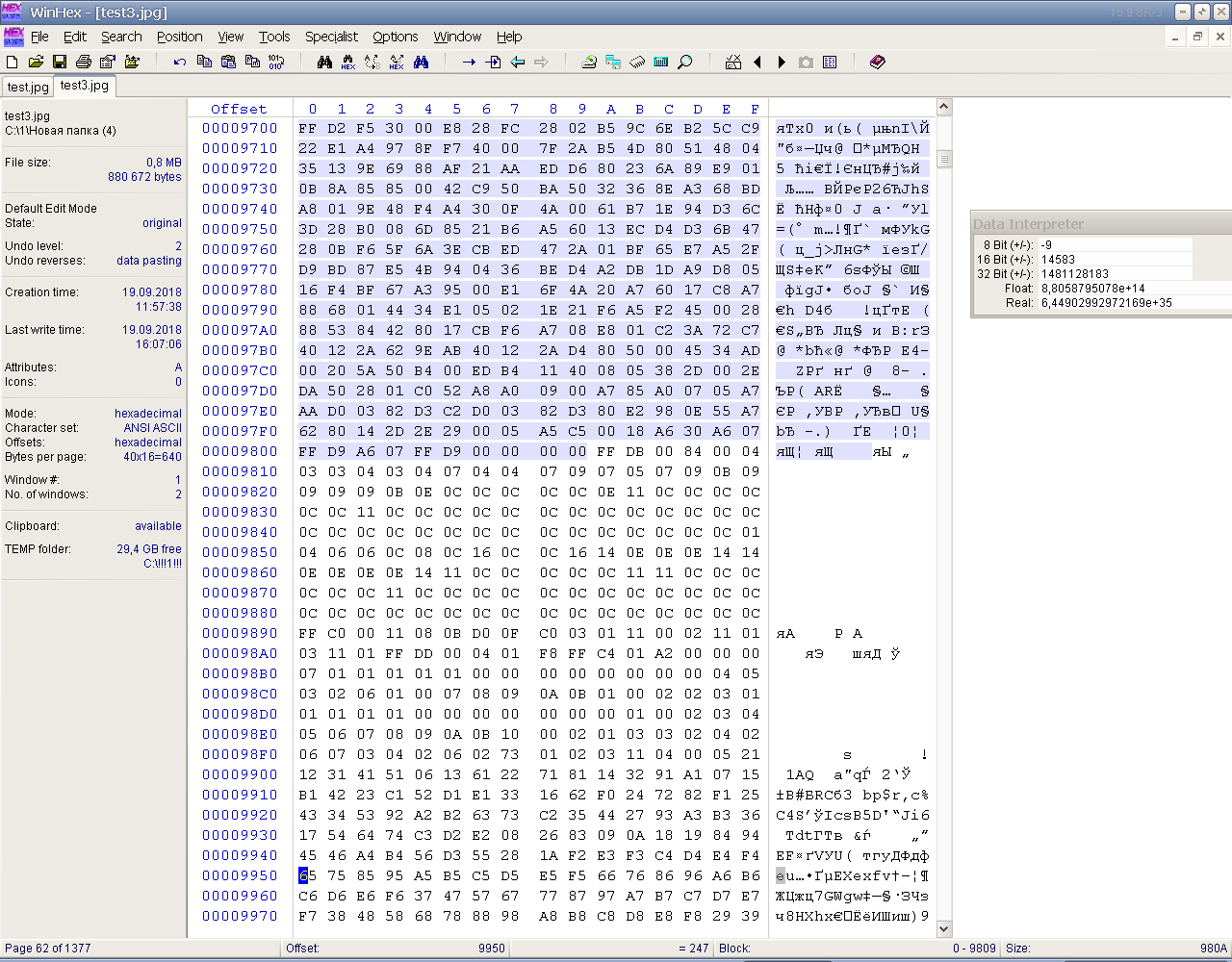Screen dimensions: 1232x962
Task: Save the file with the floppy disk icon
Action: click(x=60, y=62)
